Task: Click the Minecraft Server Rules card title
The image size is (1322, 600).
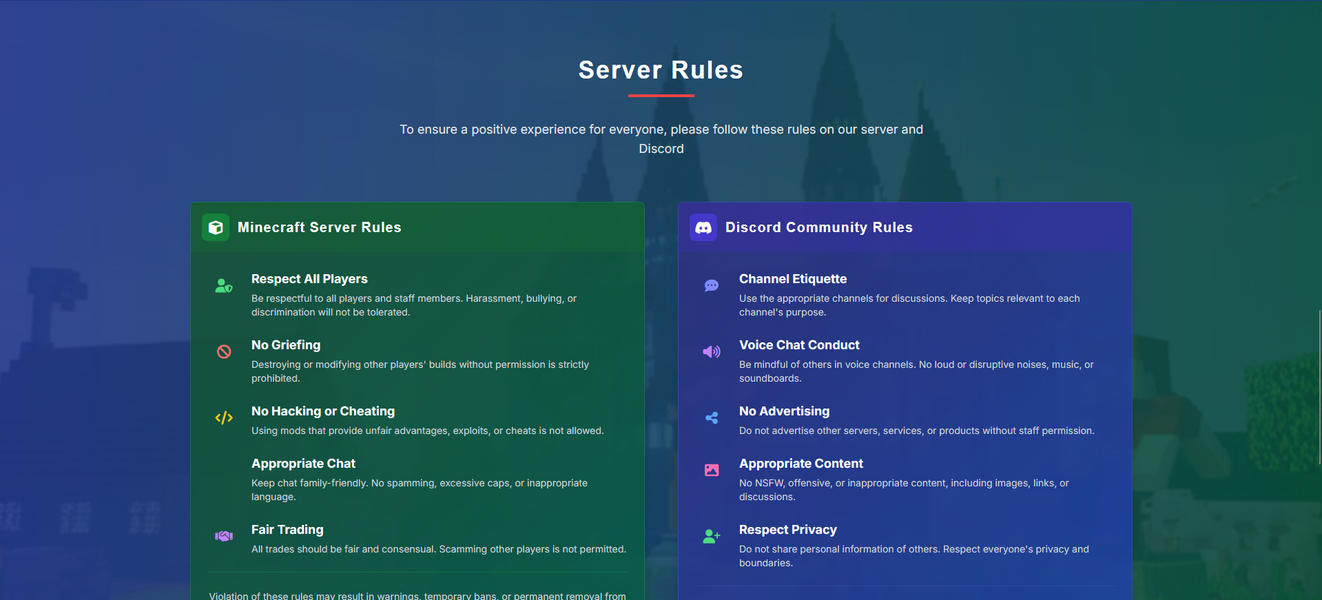Action: pos(319,227)
